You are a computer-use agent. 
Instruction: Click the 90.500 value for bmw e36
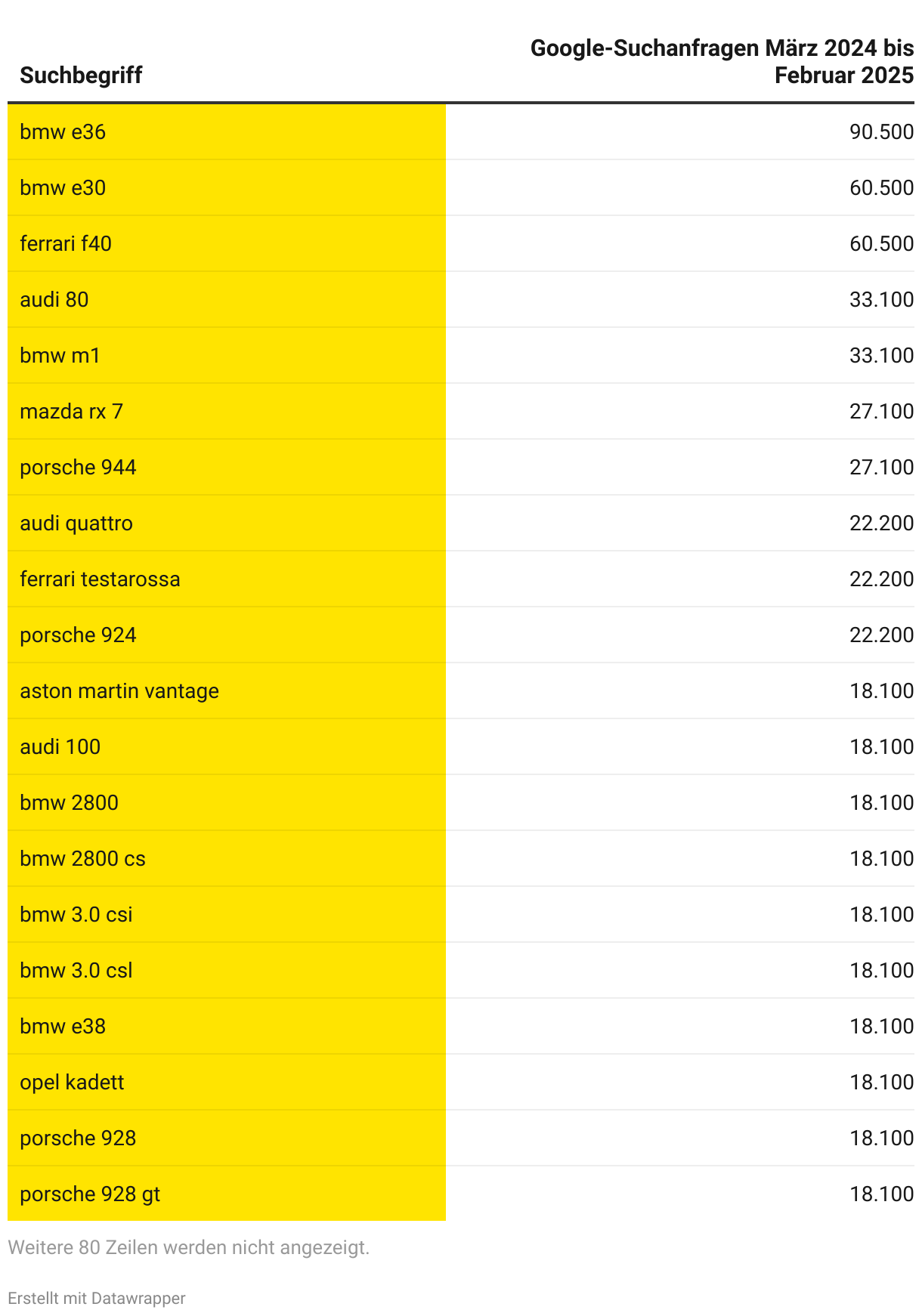[881, 132]
